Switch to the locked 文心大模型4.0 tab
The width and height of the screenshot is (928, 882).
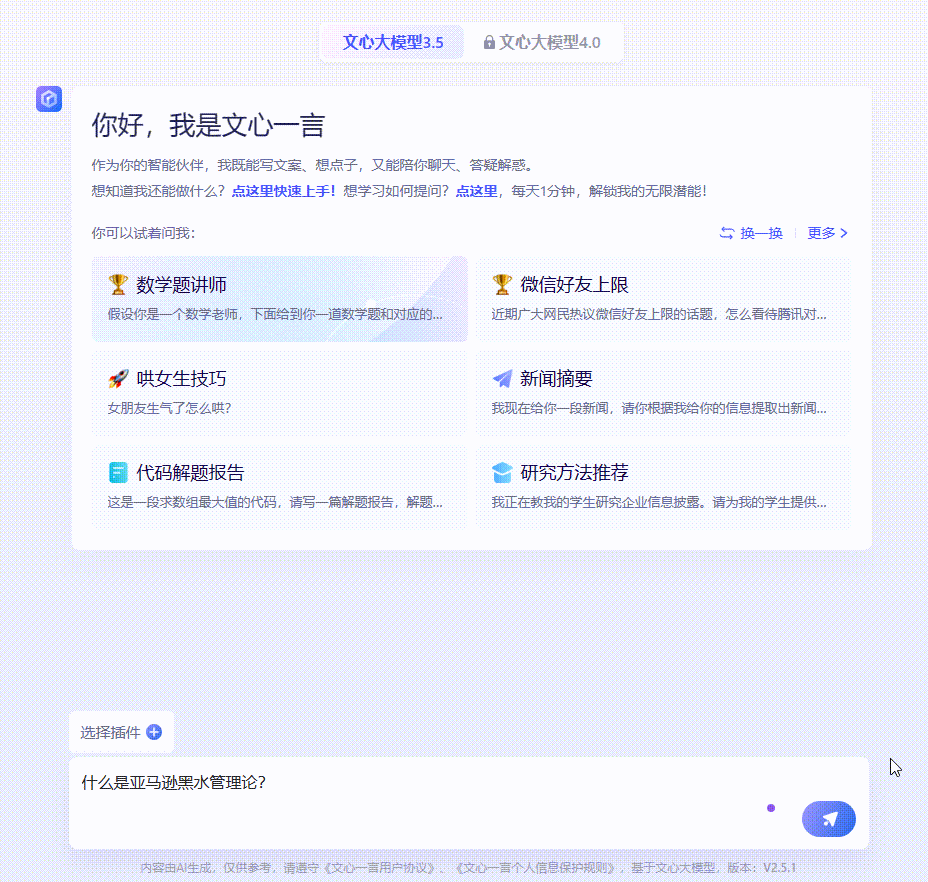pyautogui.click(x=542, y=43)
